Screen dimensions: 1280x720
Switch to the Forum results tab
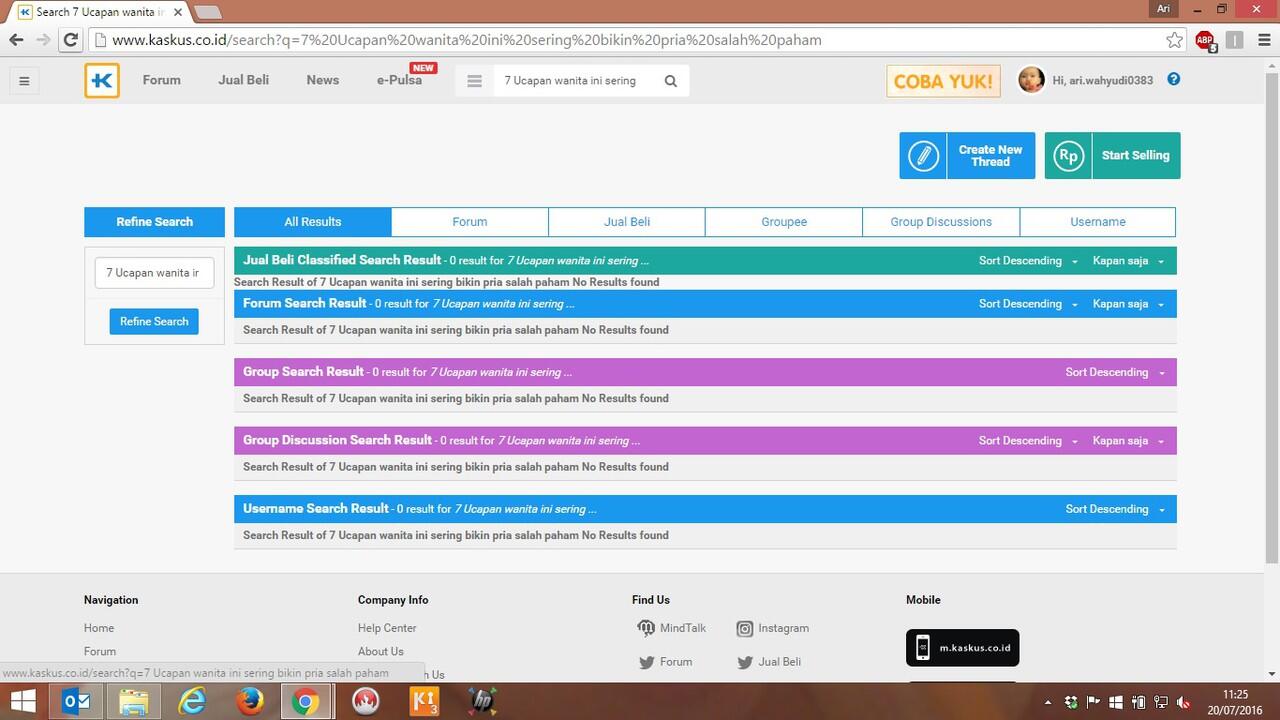(x=470, y=222)
